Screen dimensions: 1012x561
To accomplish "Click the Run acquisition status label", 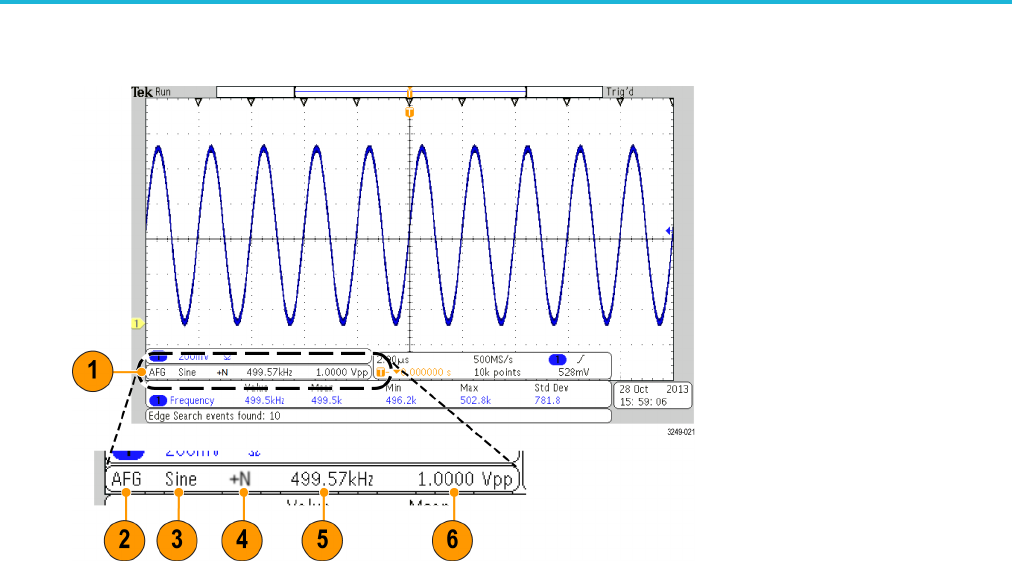I will click(163, 92).
